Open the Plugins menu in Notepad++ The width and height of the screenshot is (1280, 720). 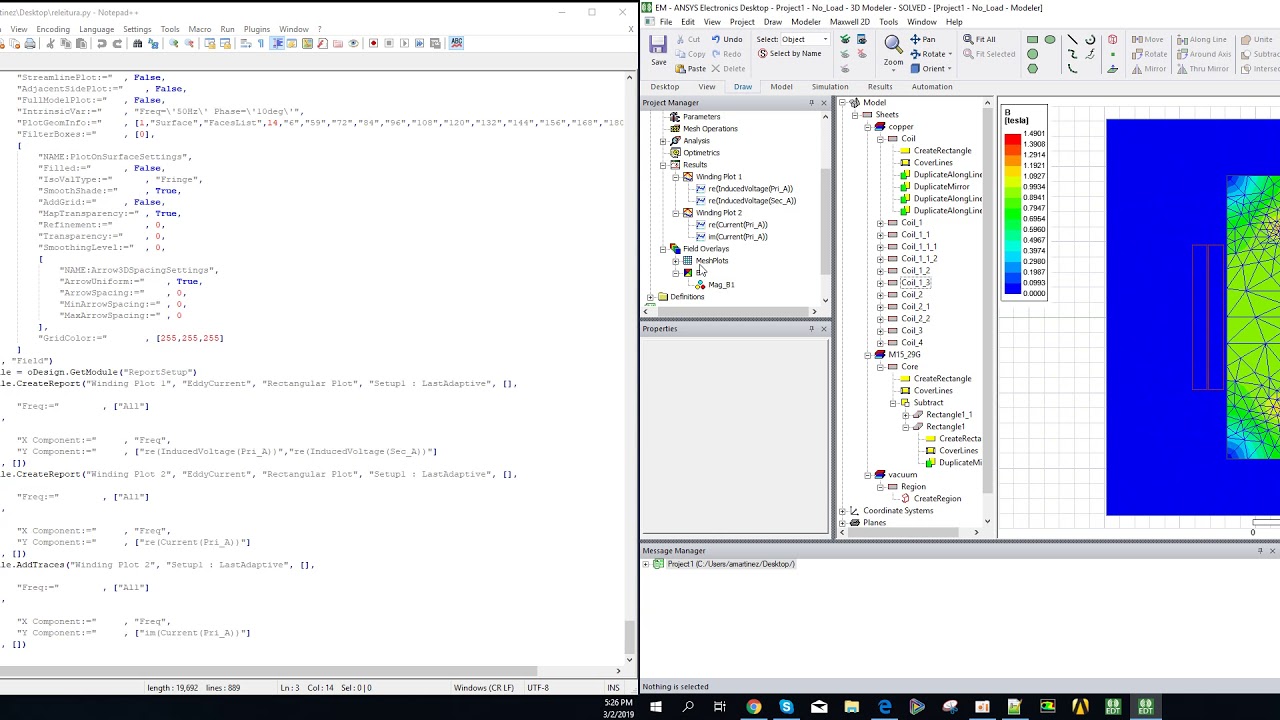(x=257, y=29)
